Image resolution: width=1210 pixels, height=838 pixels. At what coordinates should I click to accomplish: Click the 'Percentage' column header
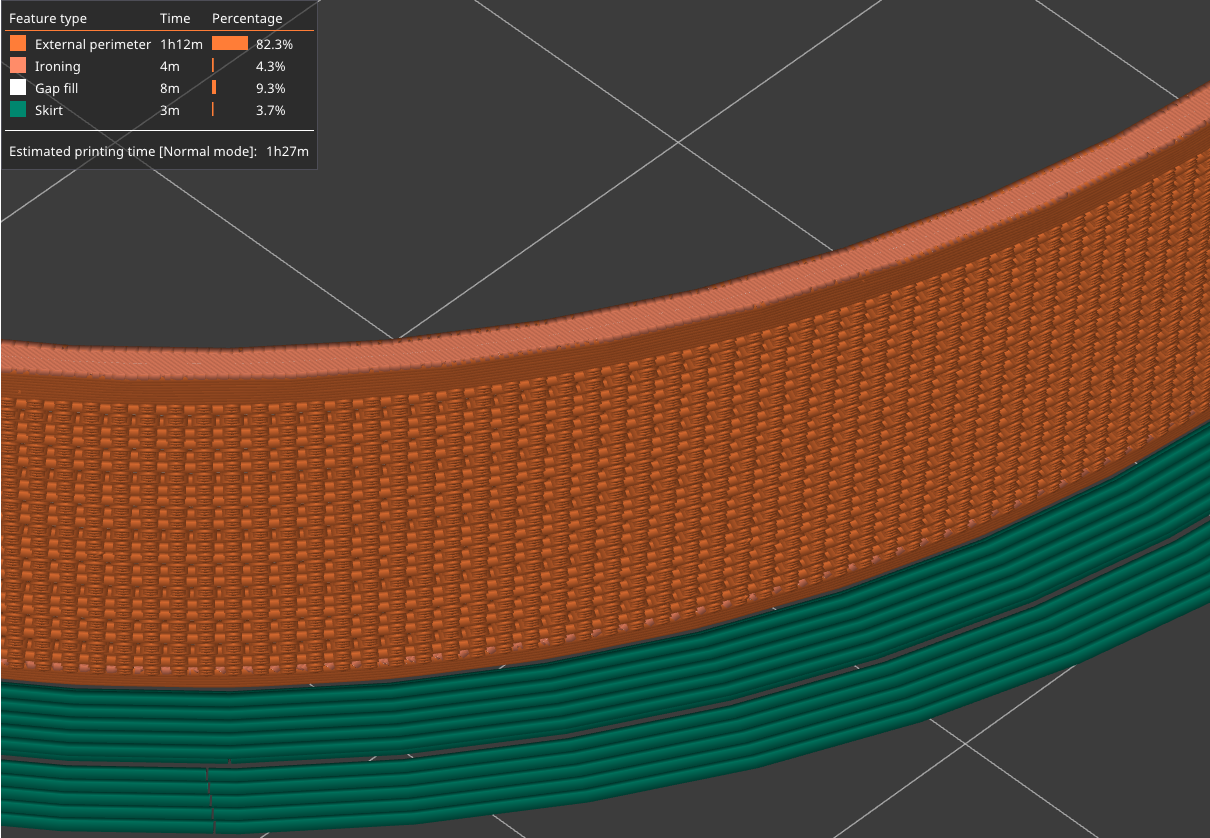(x=247, y=18)
